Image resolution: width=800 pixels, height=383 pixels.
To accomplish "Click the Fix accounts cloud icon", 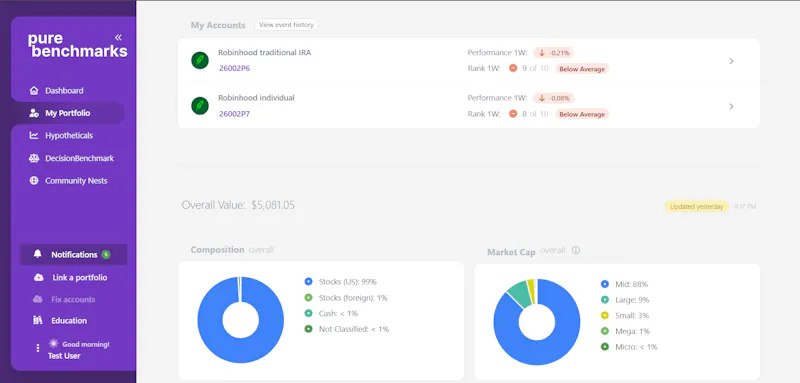I will (x=38, y=299).
